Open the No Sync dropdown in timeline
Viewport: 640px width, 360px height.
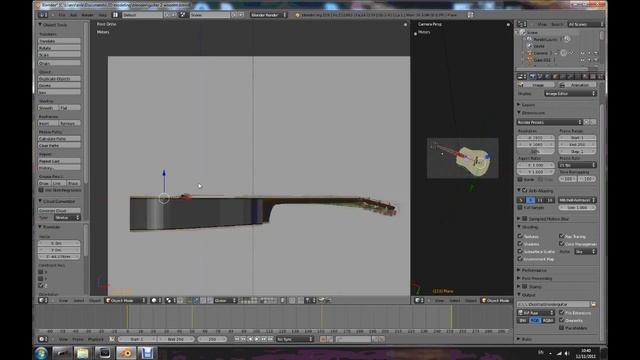(x=295, y=339)
